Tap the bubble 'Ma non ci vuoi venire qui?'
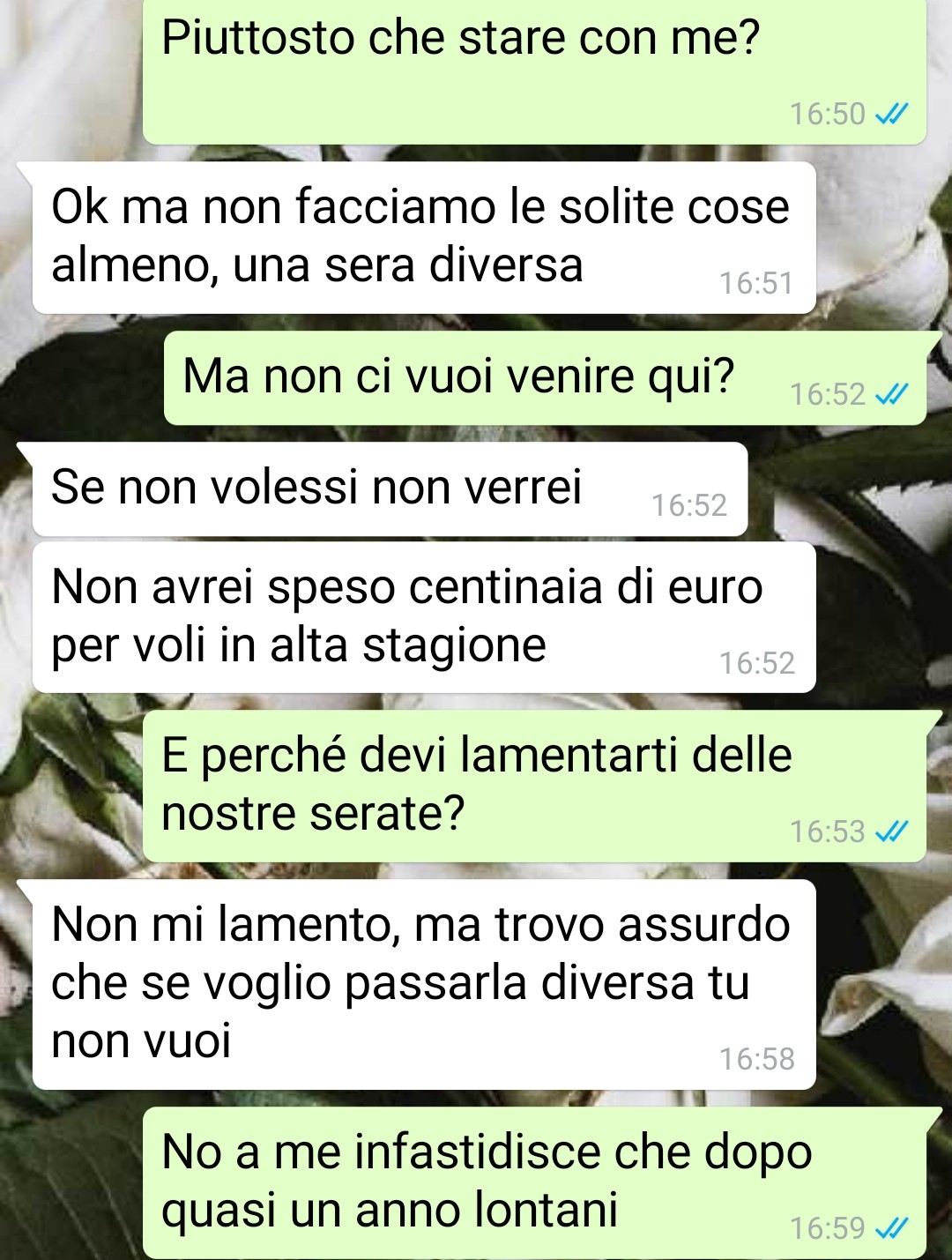The height and width of the screenshot is (1260, 952). [545, 378]
